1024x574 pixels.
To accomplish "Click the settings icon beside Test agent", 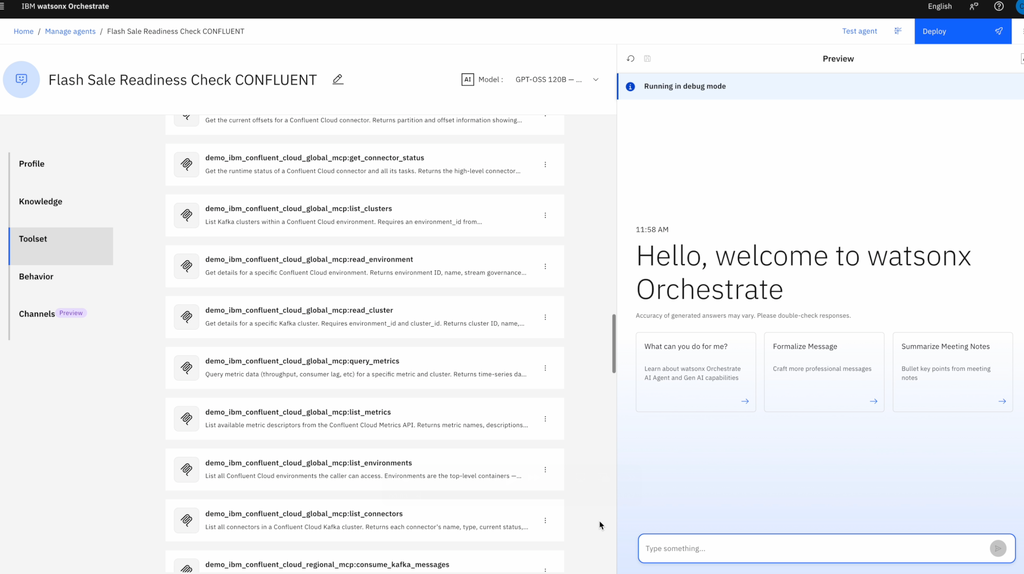I will tap(898, 31).
